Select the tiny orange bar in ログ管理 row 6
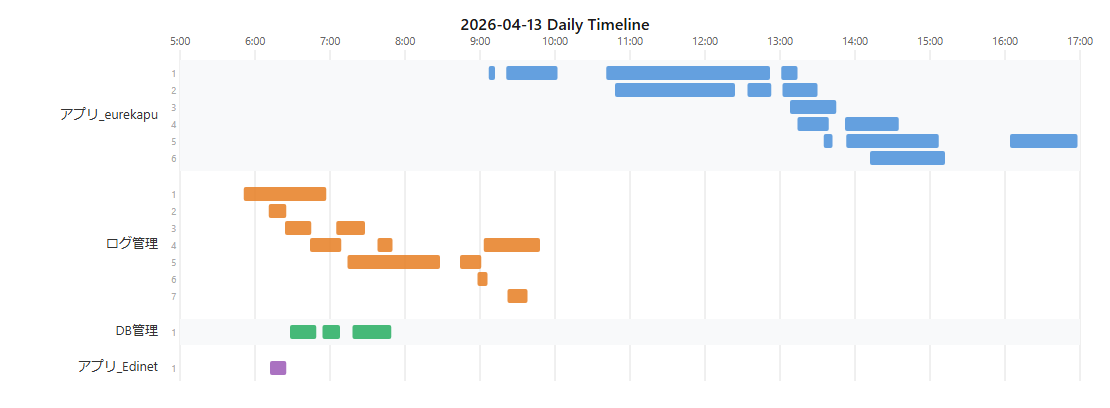The height and width of the screenshot is (408, 1110). (482, 279)
